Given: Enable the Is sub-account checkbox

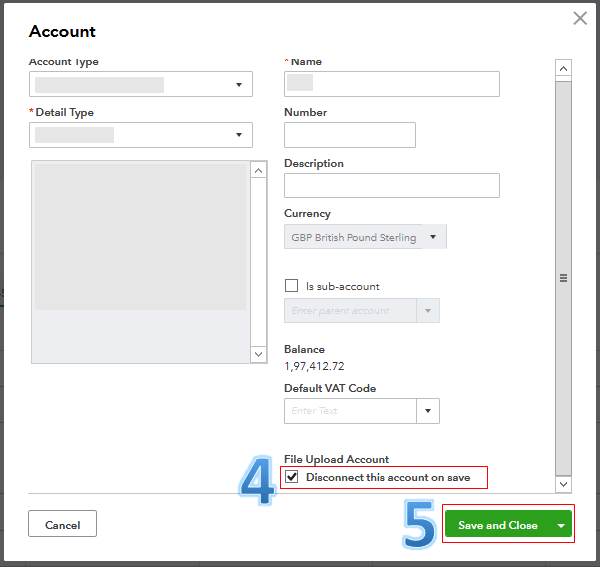Looking at the screenshot, I should (x=292, y=286).
